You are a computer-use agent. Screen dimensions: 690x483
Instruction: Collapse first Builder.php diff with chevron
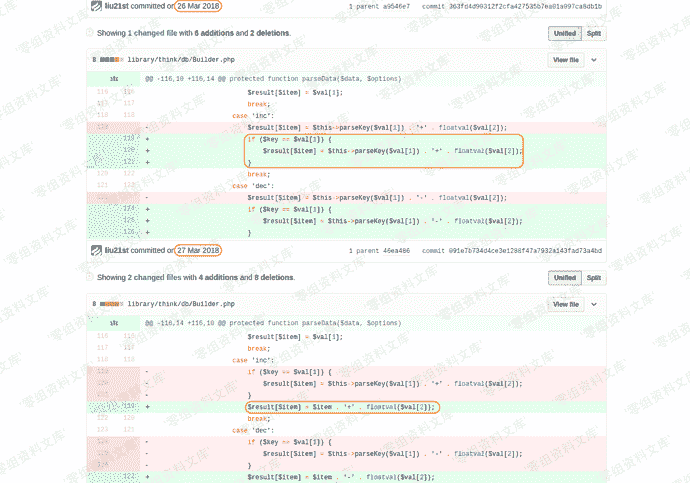pyautogui.click(x=594, y=60)
